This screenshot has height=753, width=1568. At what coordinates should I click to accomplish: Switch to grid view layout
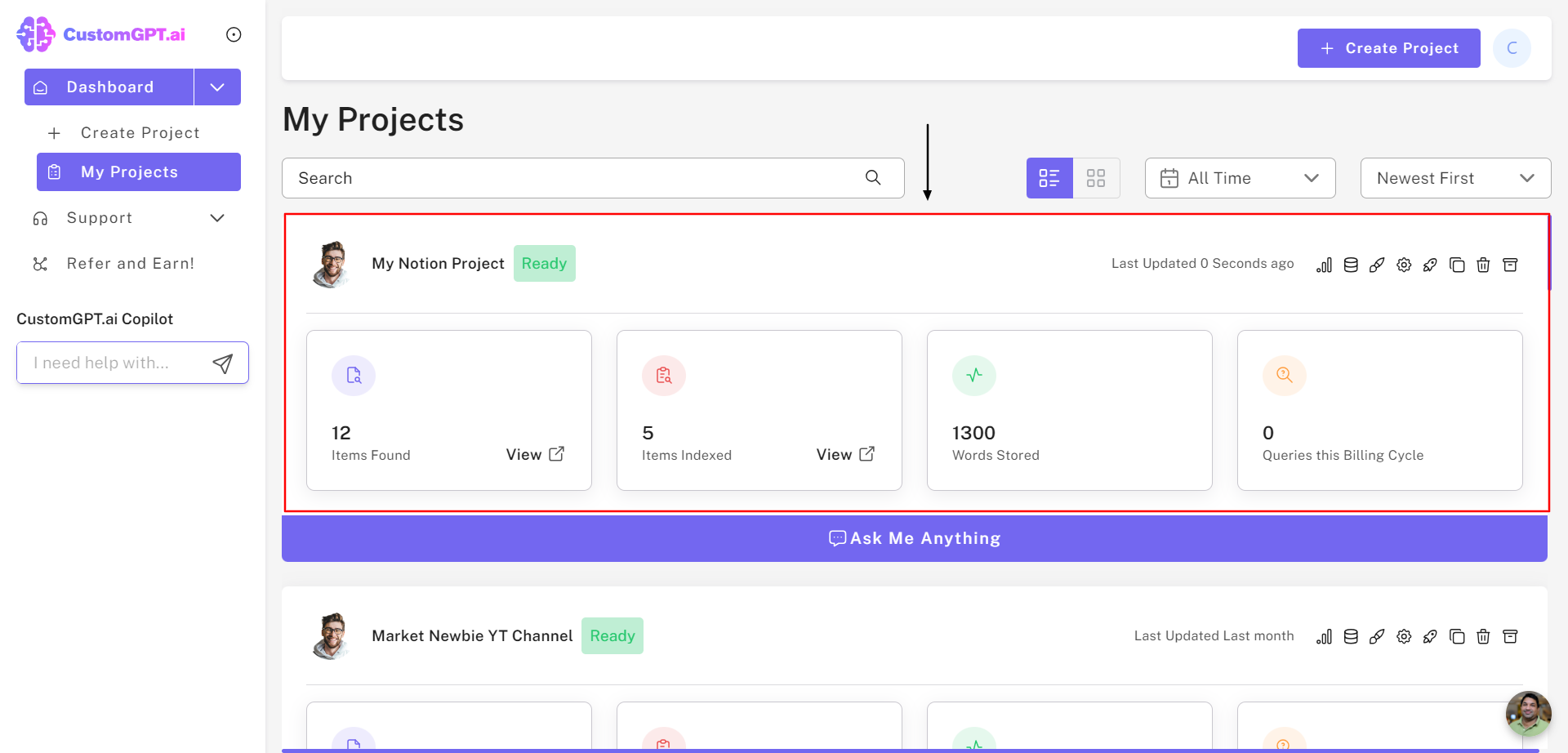pos(1096,178)
